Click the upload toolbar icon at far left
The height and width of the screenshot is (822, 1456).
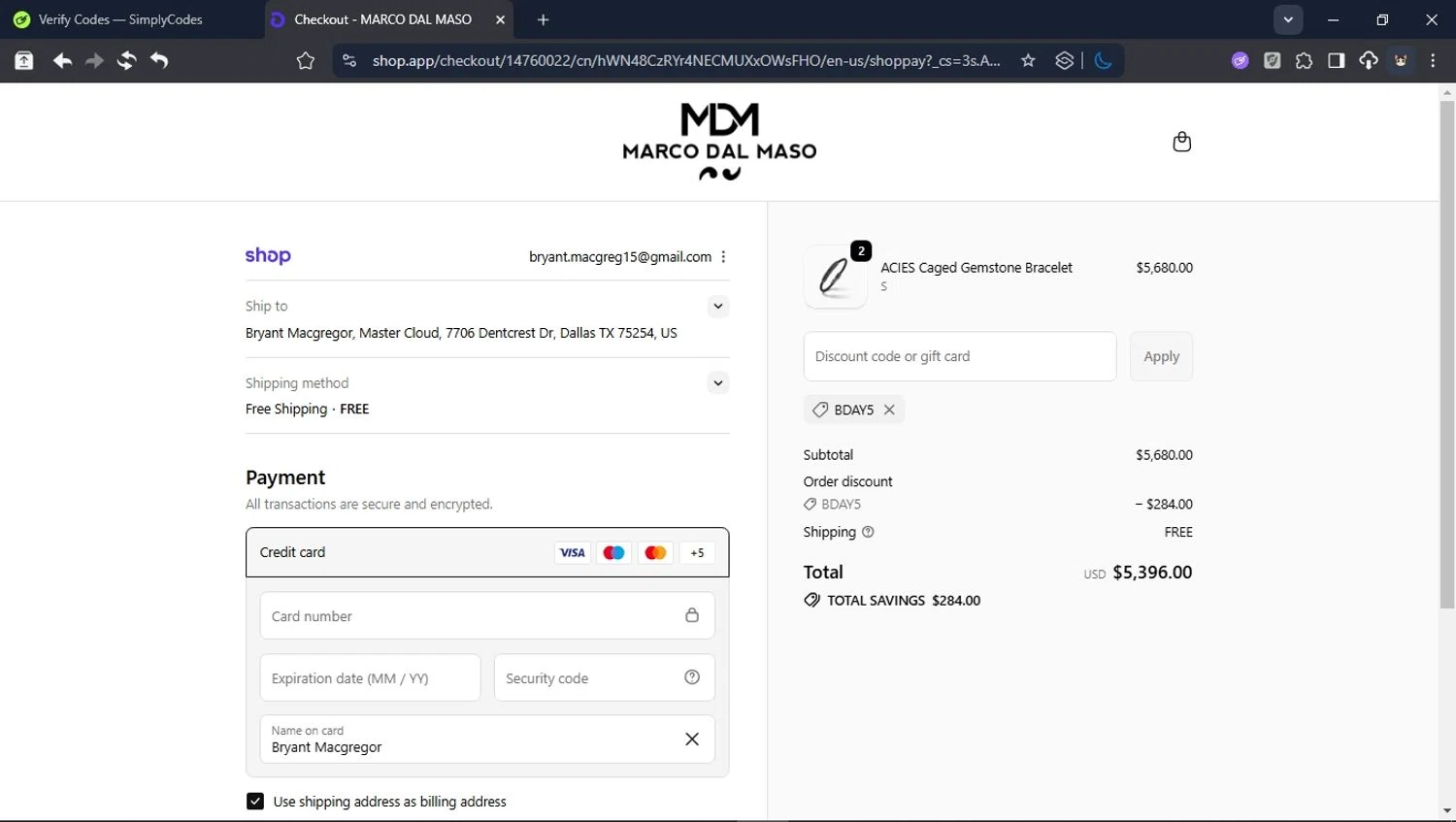coord(24,61)
